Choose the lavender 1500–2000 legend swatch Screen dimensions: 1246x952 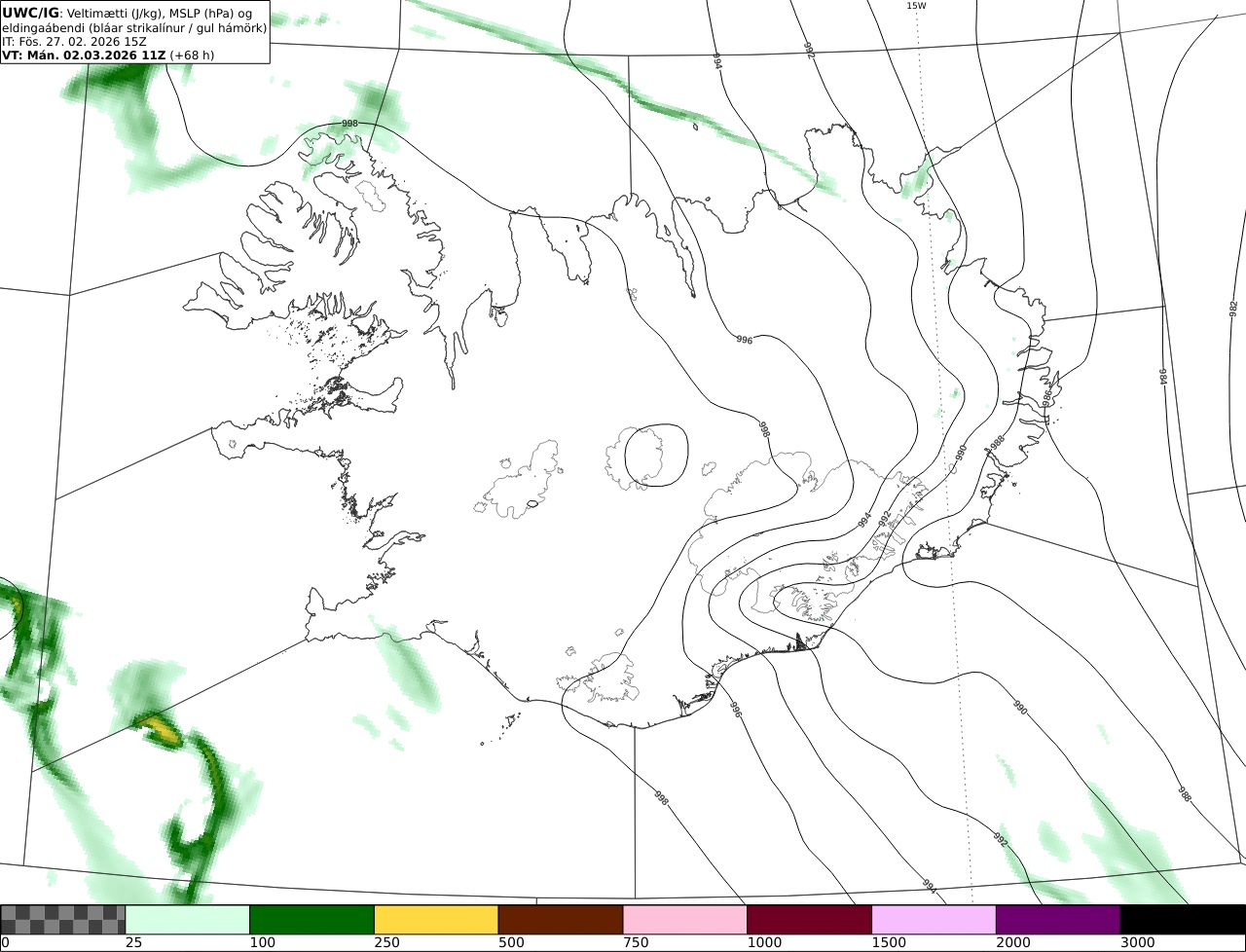pos(934,920)
